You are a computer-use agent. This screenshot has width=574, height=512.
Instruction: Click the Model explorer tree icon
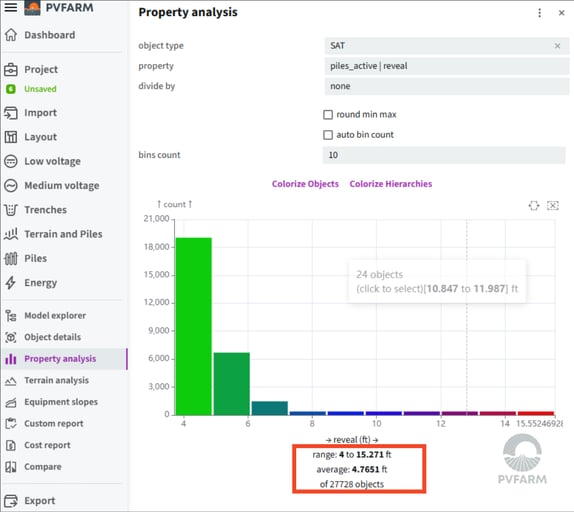(x=11, y=315)
